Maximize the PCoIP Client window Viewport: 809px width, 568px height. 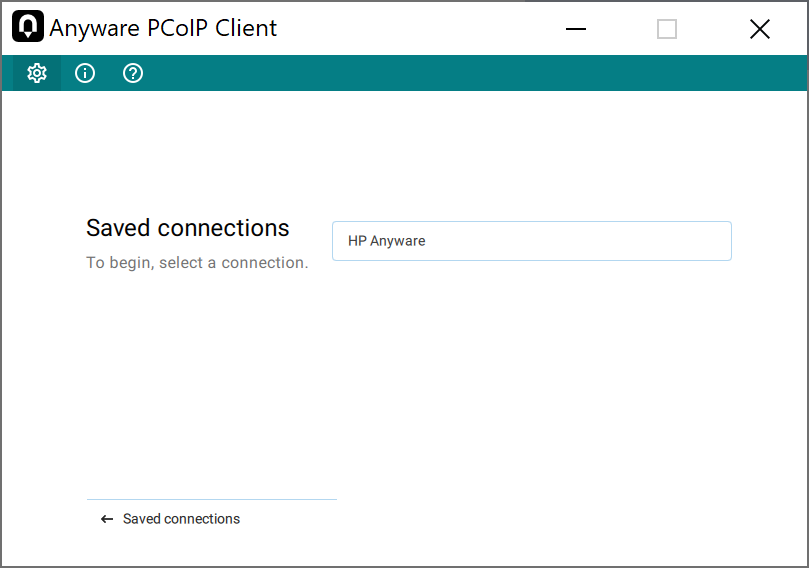[x=667, y=29]
